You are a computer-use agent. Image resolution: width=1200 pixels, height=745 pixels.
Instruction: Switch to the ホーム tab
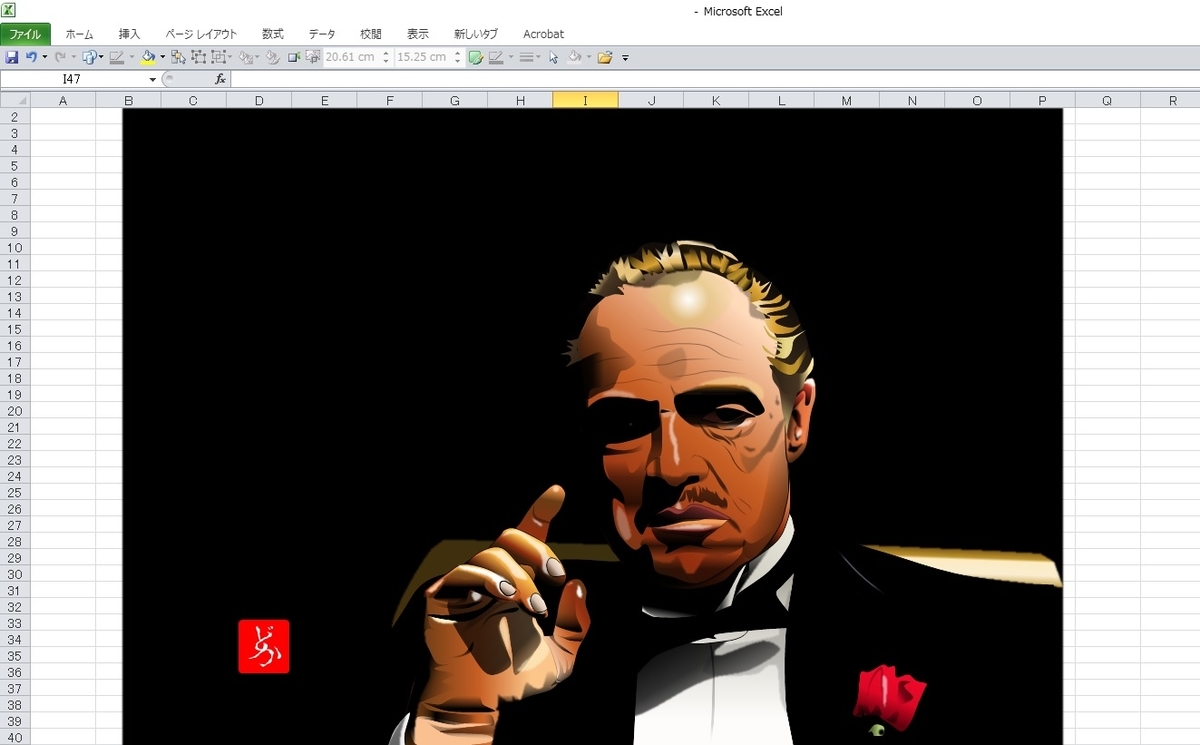(x=79, y=34)
